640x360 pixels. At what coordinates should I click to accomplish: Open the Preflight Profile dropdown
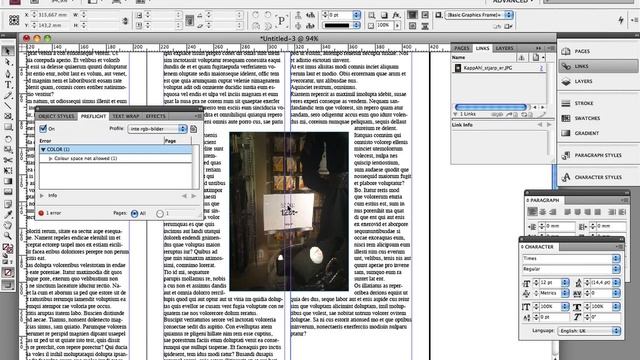(x=158, y=129)
